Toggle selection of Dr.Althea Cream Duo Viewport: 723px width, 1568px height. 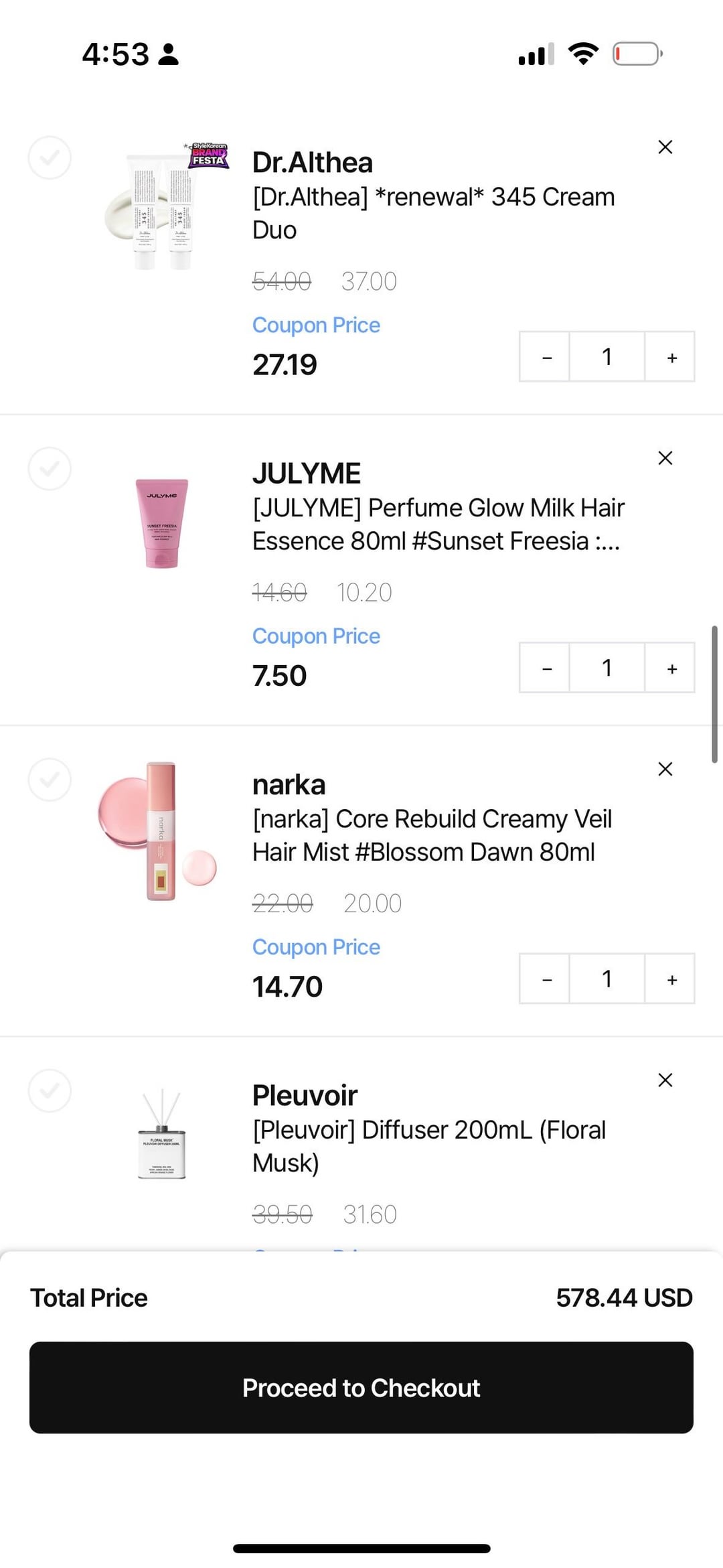(50, 158)
